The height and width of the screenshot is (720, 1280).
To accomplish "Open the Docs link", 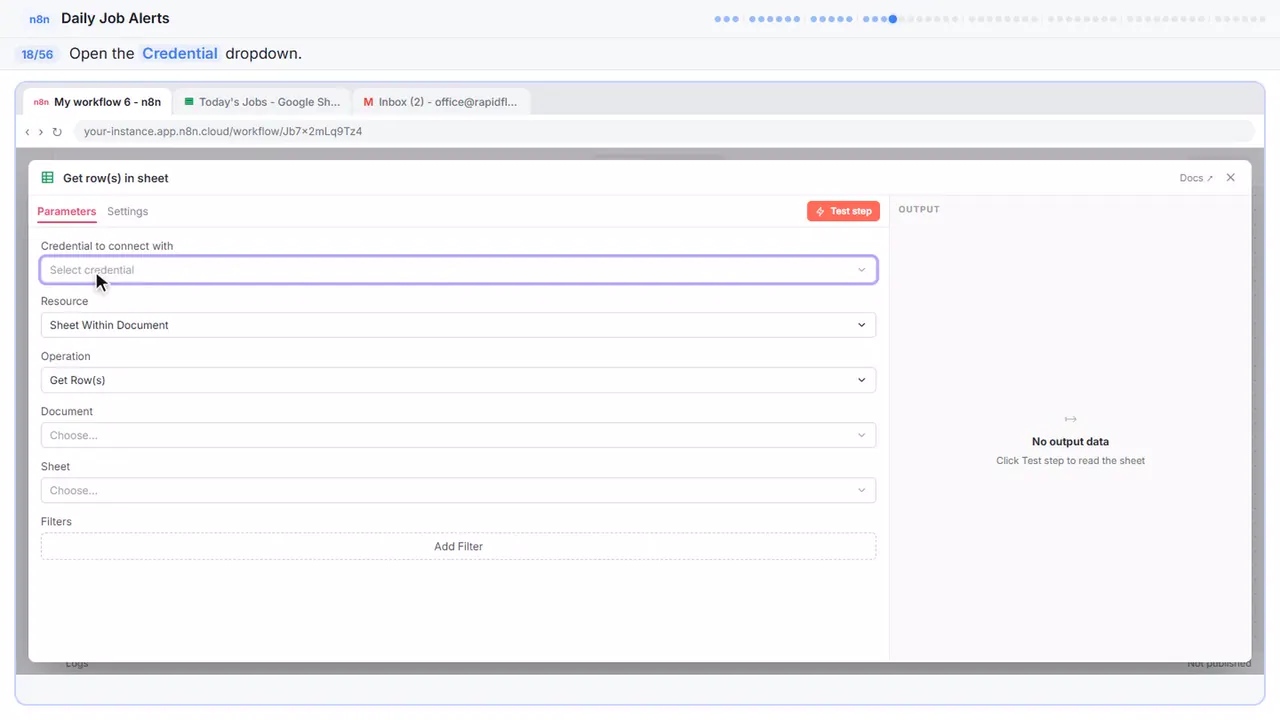I will click(x=1196, y=178).
